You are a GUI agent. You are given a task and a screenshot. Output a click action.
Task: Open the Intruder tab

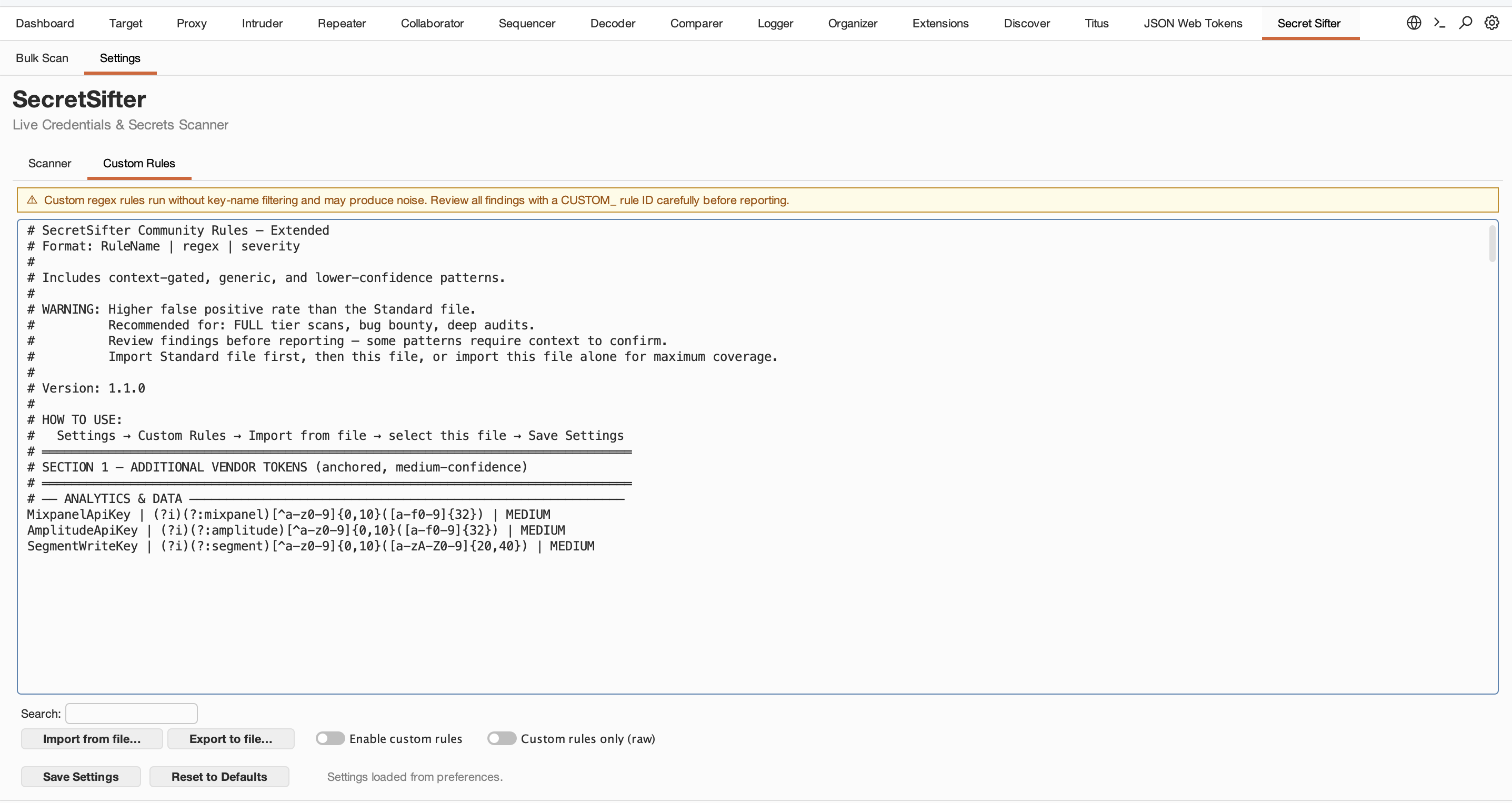point(263,23)
